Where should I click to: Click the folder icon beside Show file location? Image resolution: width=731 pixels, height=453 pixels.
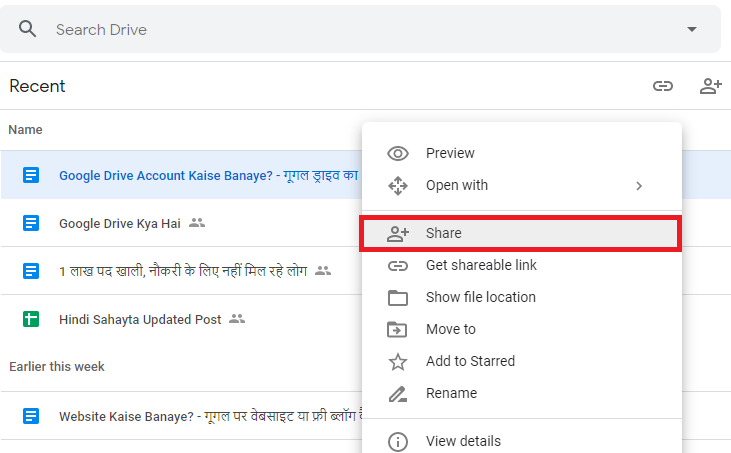click(x=398, y=298)
